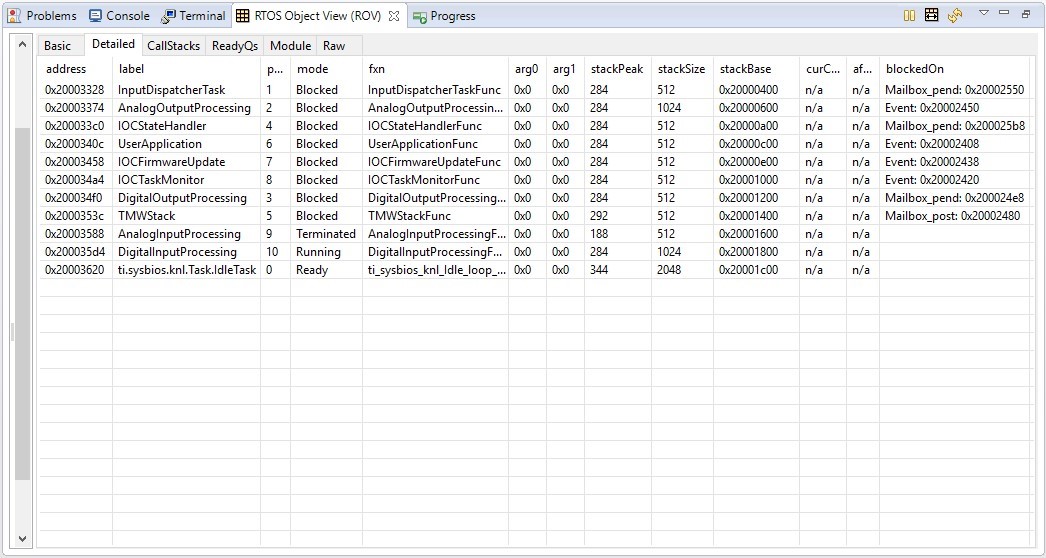The height and width of the screenshot is (558, 1046).
Task: Select the ti.sysbios.knl.Task.IdleTask label cell
Action: click(x=187, y=270)
